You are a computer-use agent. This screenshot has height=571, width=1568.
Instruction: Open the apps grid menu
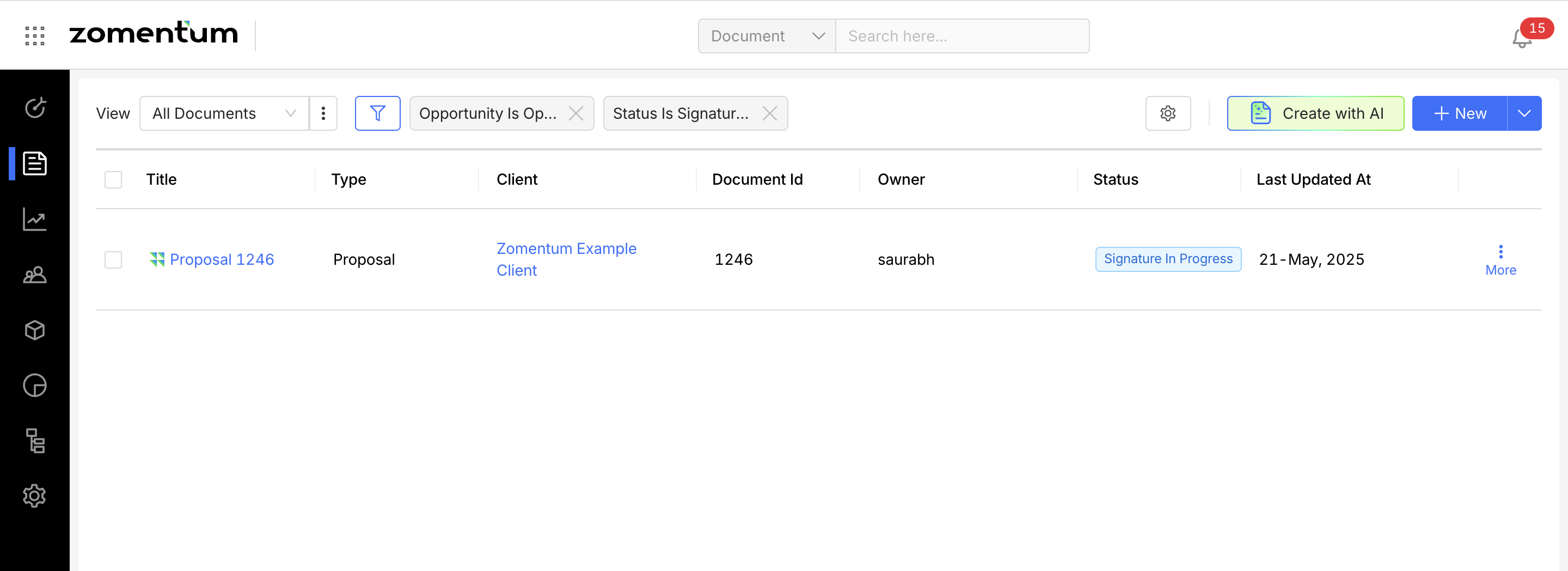coord(35,36)
